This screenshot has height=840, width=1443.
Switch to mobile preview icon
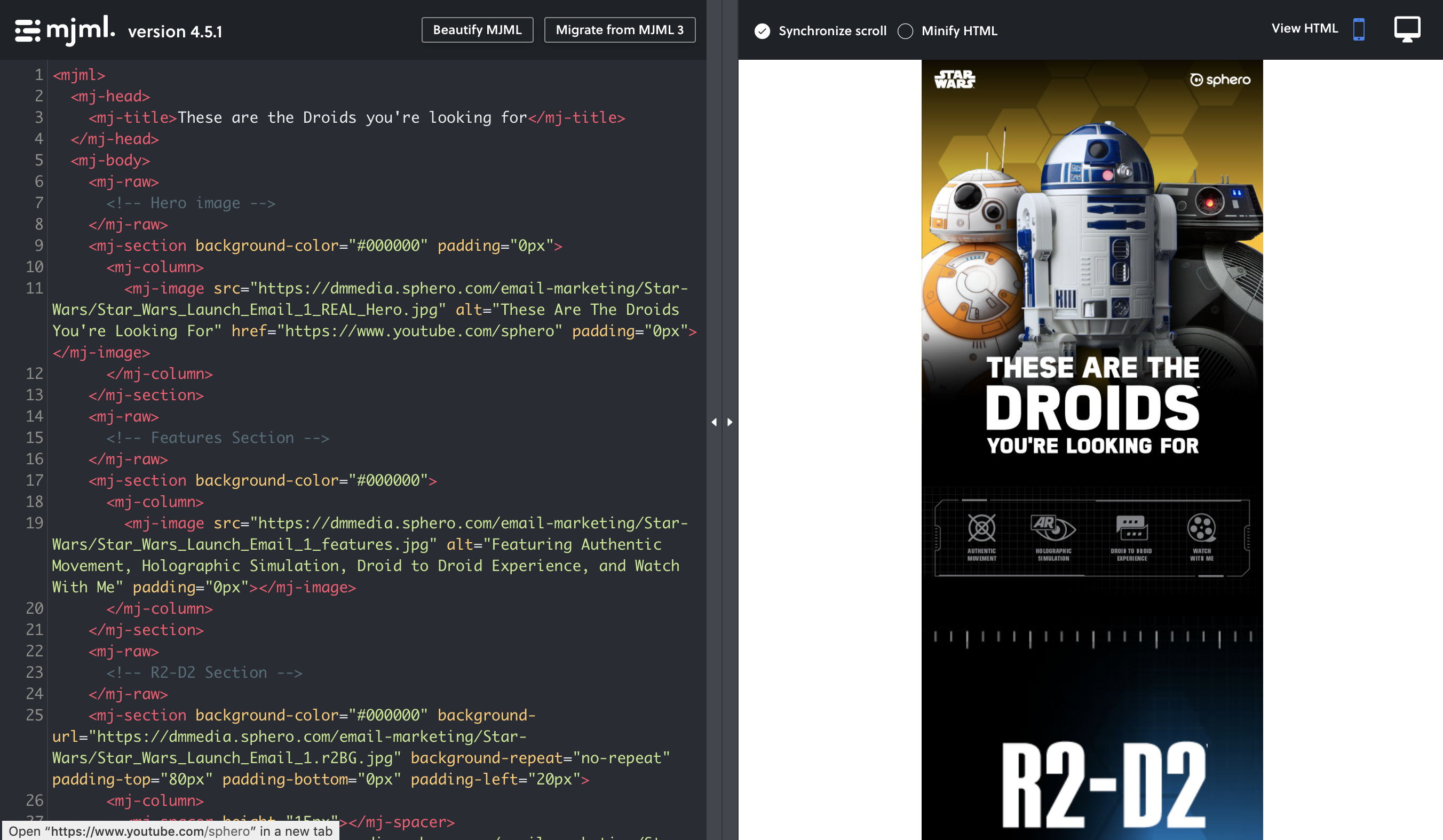point(1358,29)
